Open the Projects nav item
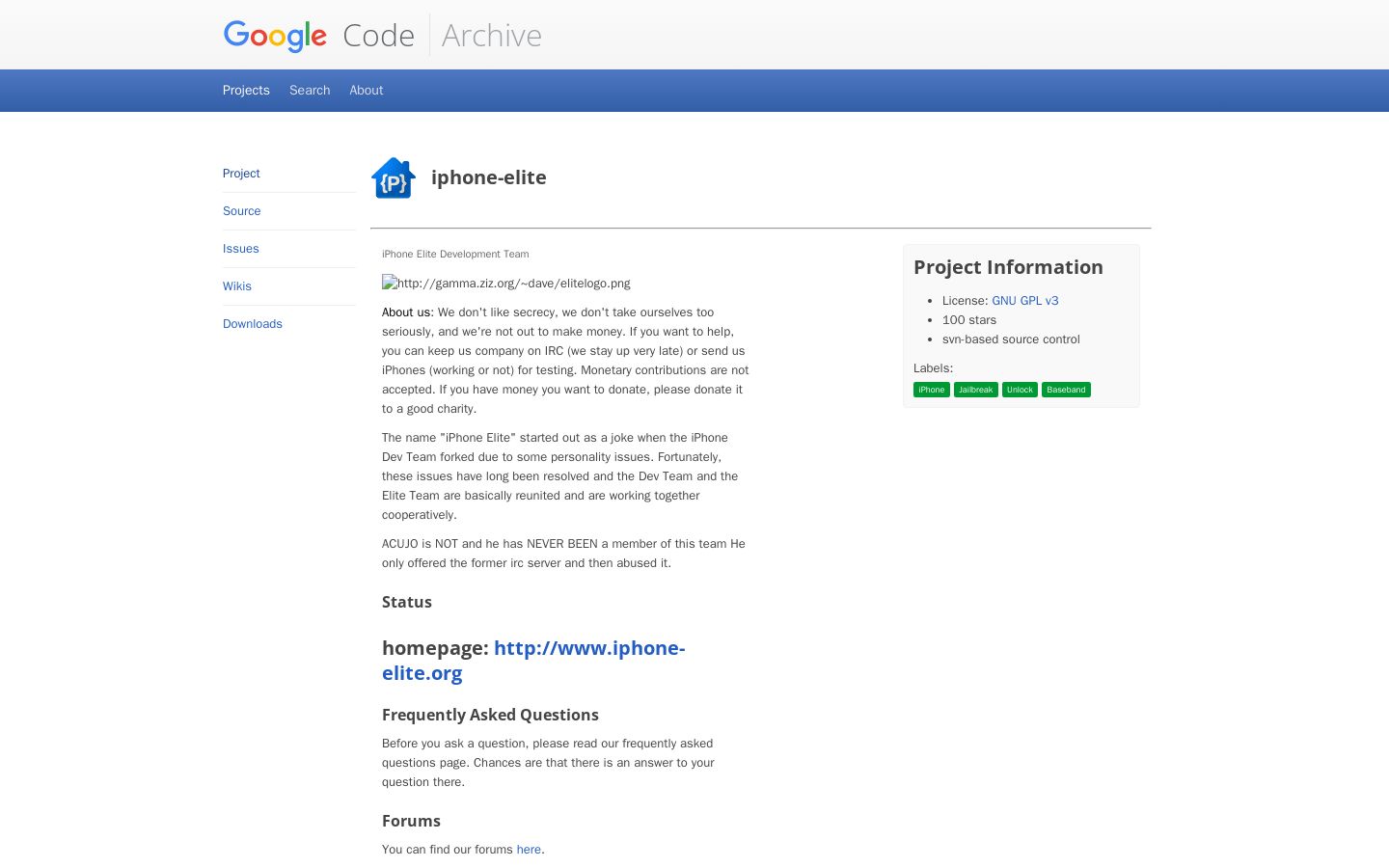The height and width of the screenshot is (868, 1389). [246, 90]
